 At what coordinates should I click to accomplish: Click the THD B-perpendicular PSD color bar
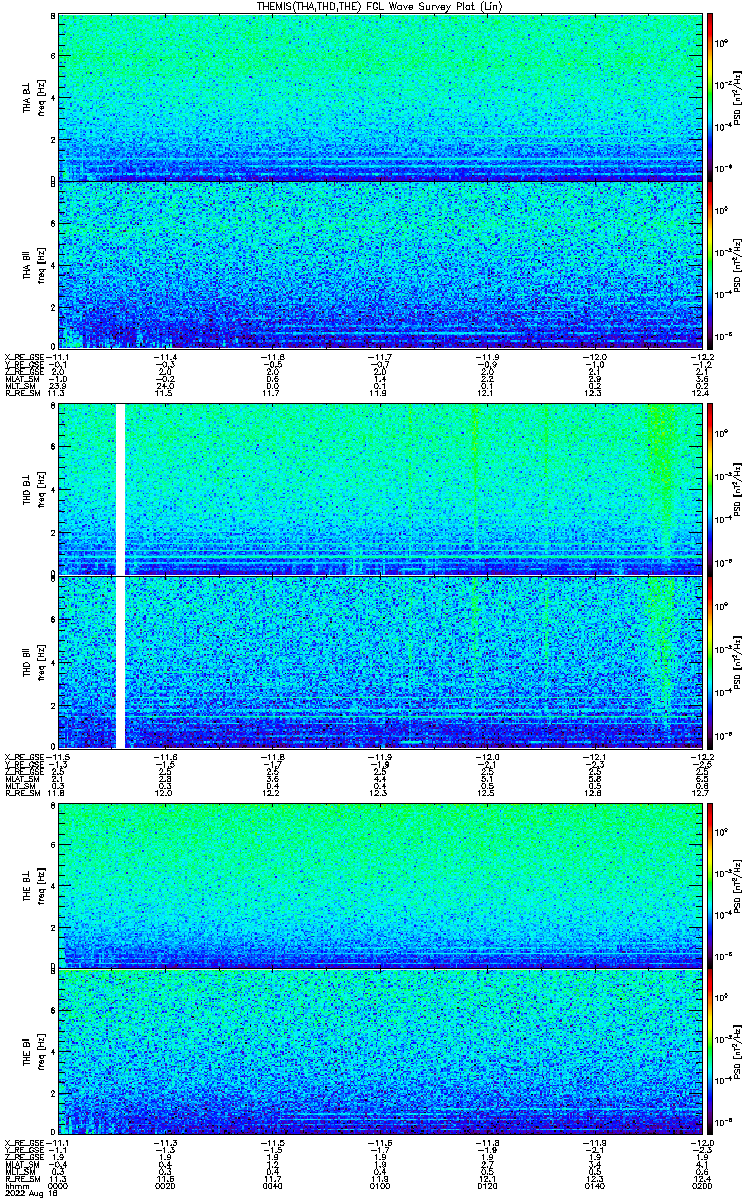point(711,489)
